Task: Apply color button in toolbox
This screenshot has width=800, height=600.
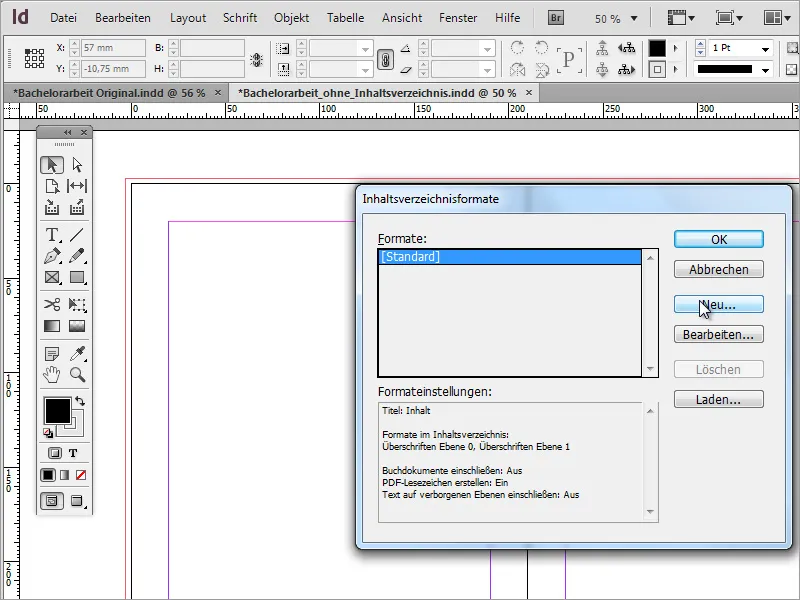Action: tap(48, 475)
